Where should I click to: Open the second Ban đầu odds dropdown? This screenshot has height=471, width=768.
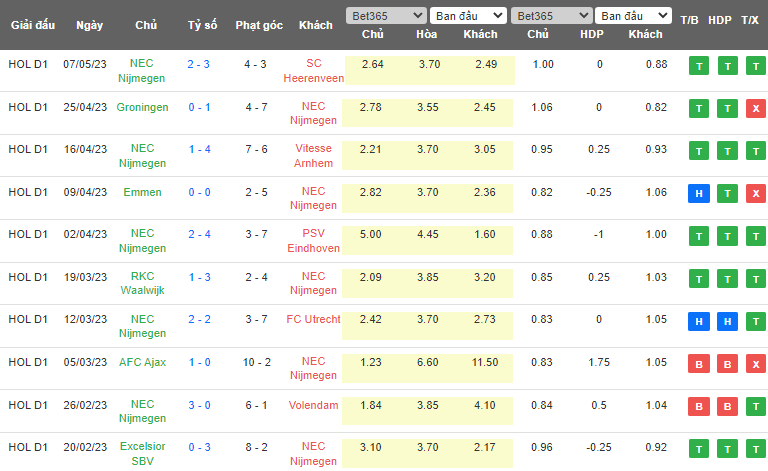[x=633, y=16]
